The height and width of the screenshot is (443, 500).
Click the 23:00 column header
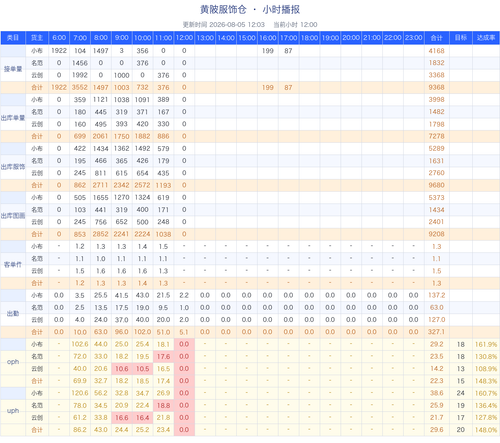(414, 38)
